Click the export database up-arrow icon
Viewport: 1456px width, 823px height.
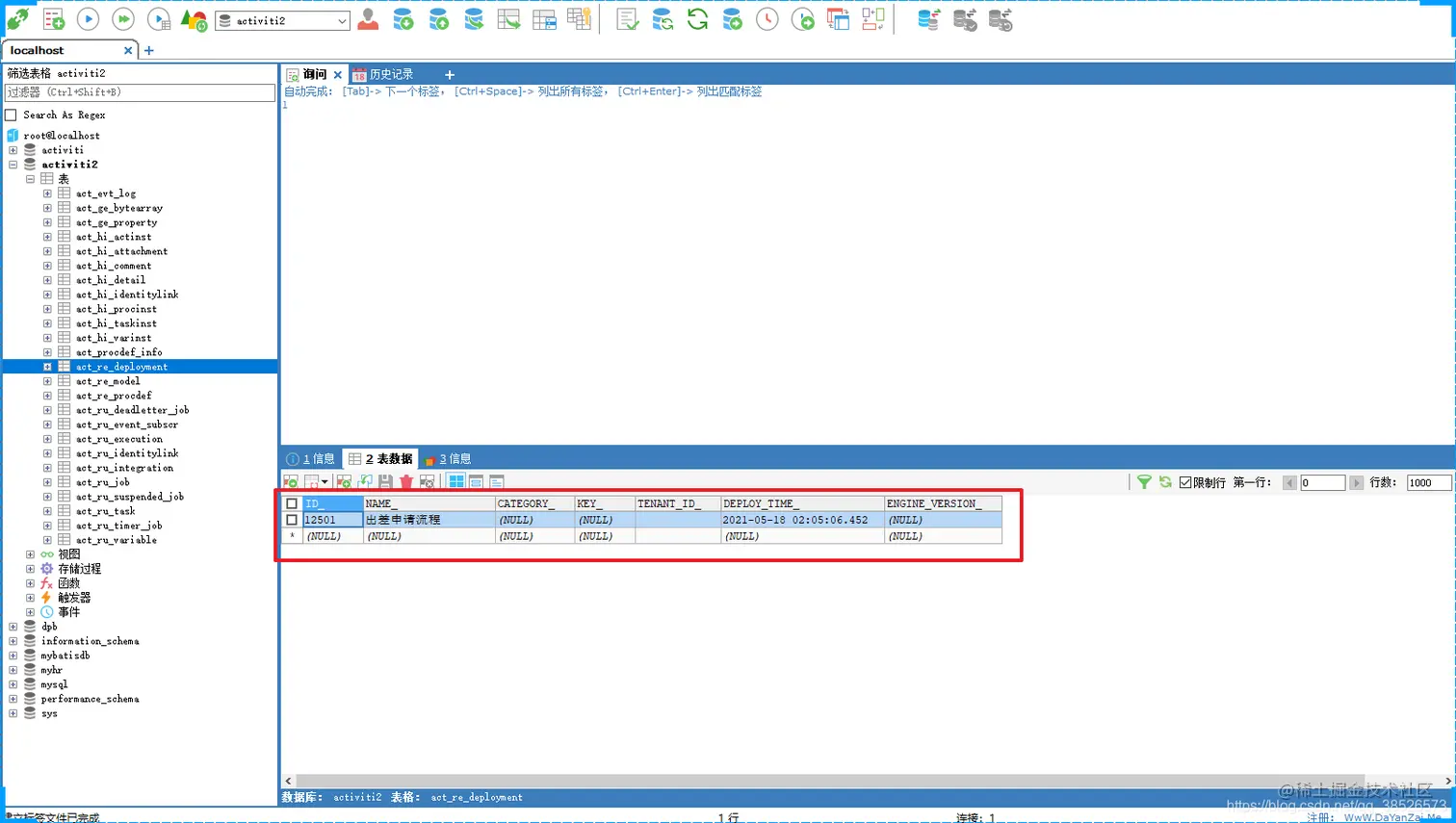coord(438,19)
